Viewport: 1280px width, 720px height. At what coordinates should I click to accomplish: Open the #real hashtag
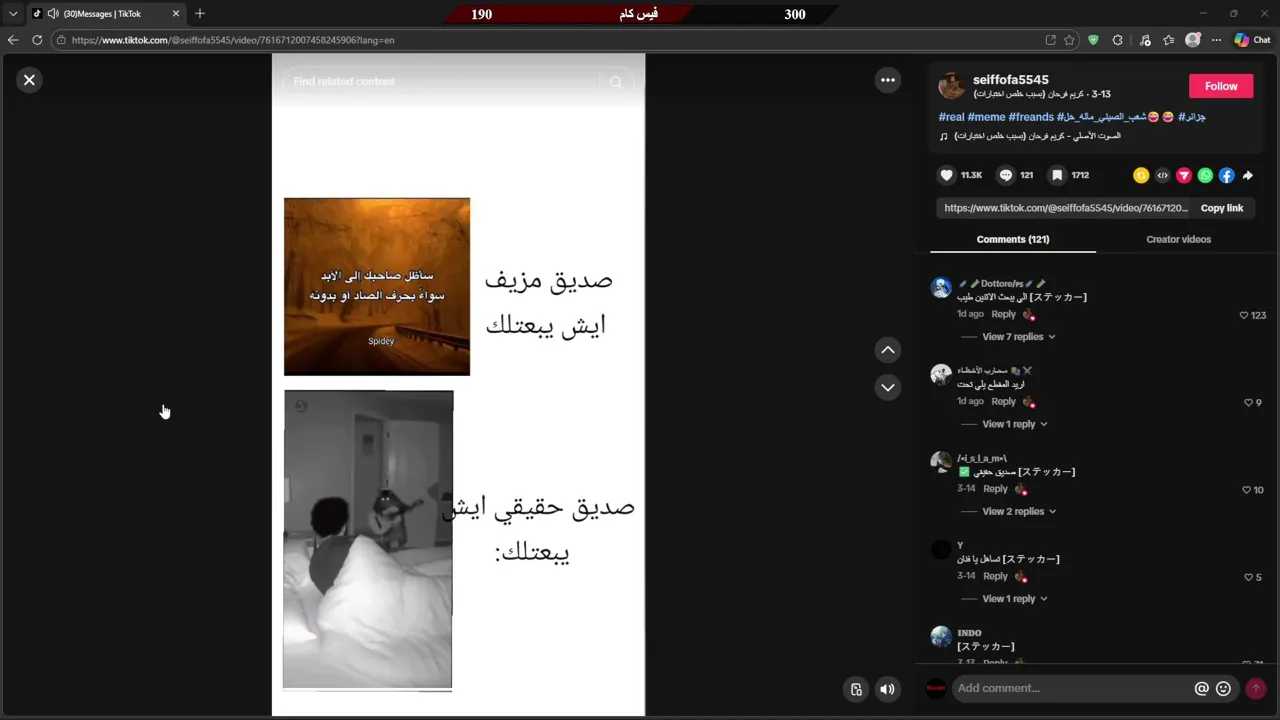(x=951, y=117)
